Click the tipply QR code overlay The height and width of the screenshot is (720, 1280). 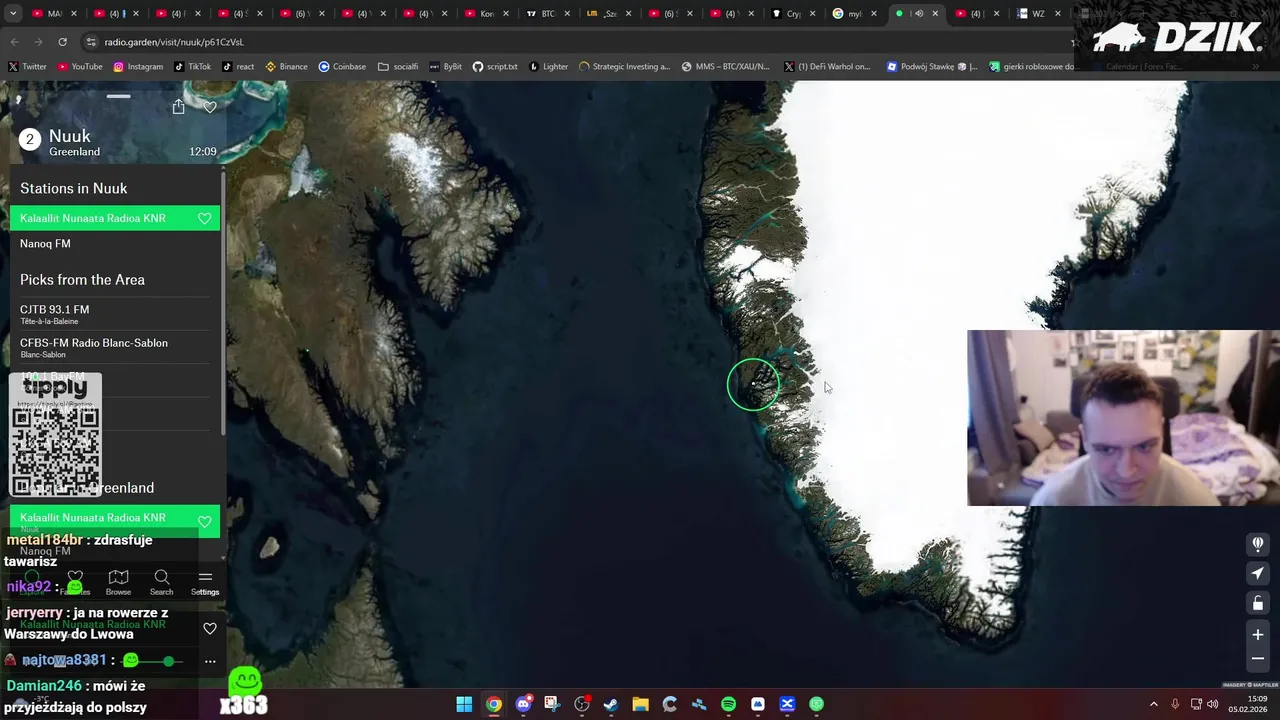(55, 435)
